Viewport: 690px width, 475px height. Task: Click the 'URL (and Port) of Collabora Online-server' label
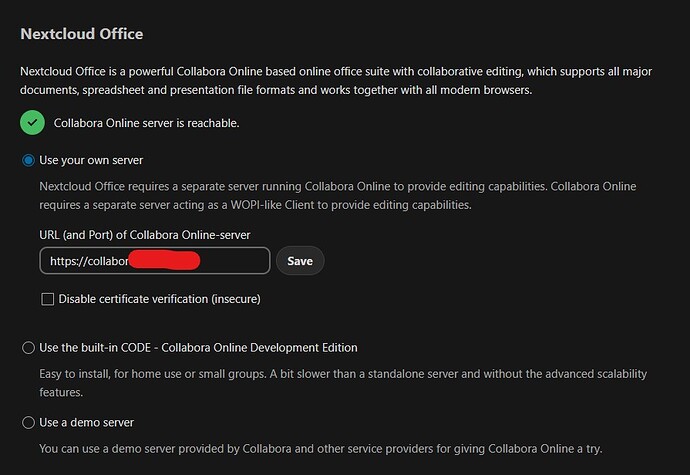point(145,235)
